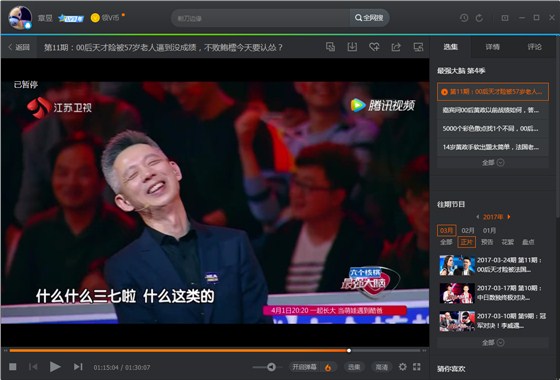Switch to the 评论 tab

534,47
